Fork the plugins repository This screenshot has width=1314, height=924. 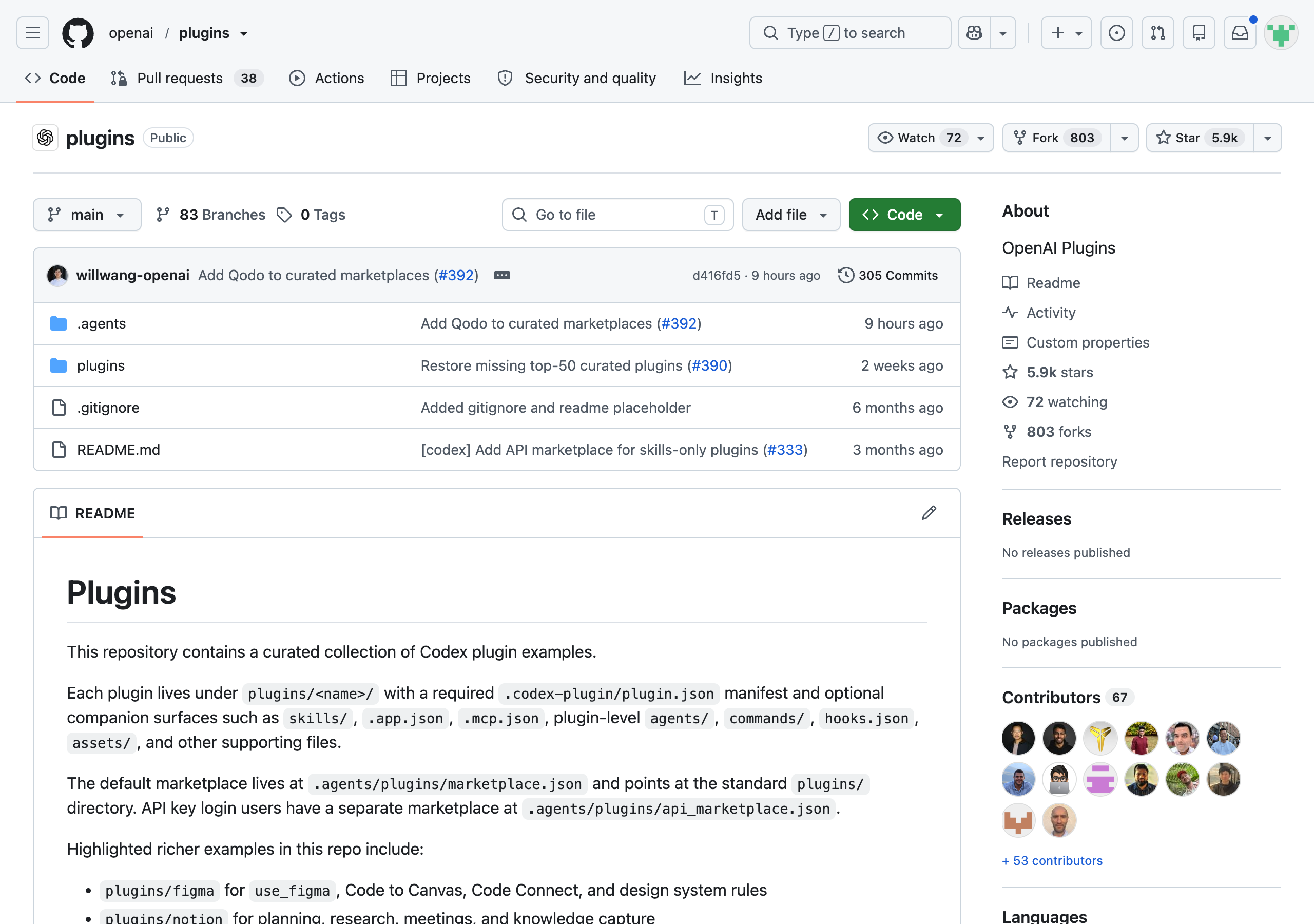click(x=1056, y=138)
